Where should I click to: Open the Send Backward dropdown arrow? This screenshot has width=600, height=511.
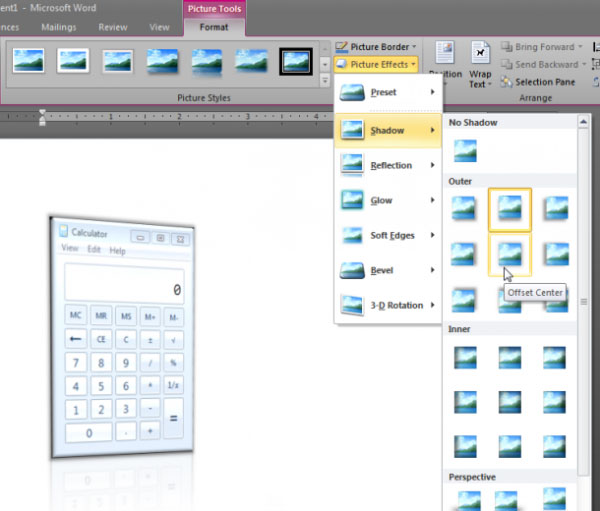(584, 64)
